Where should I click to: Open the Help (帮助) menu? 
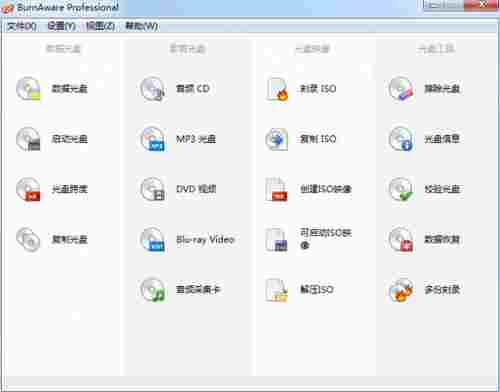[x=141, y=26]
